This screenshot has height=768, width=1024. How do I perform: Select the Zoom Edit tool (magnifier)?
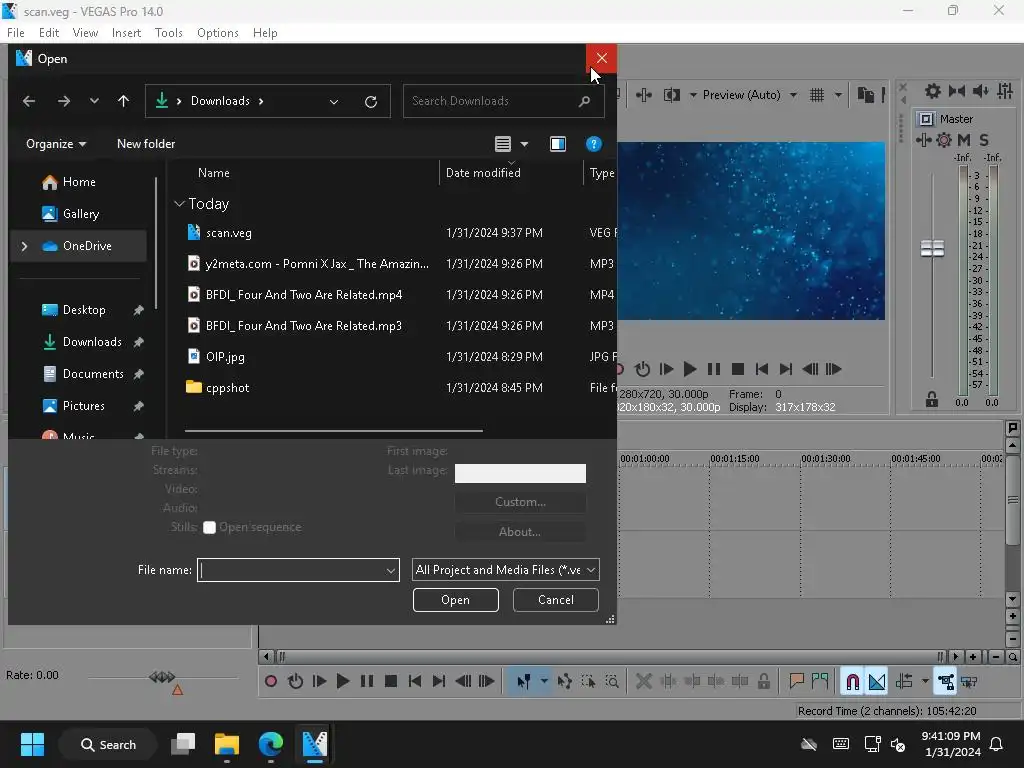(x=612, y=682)
